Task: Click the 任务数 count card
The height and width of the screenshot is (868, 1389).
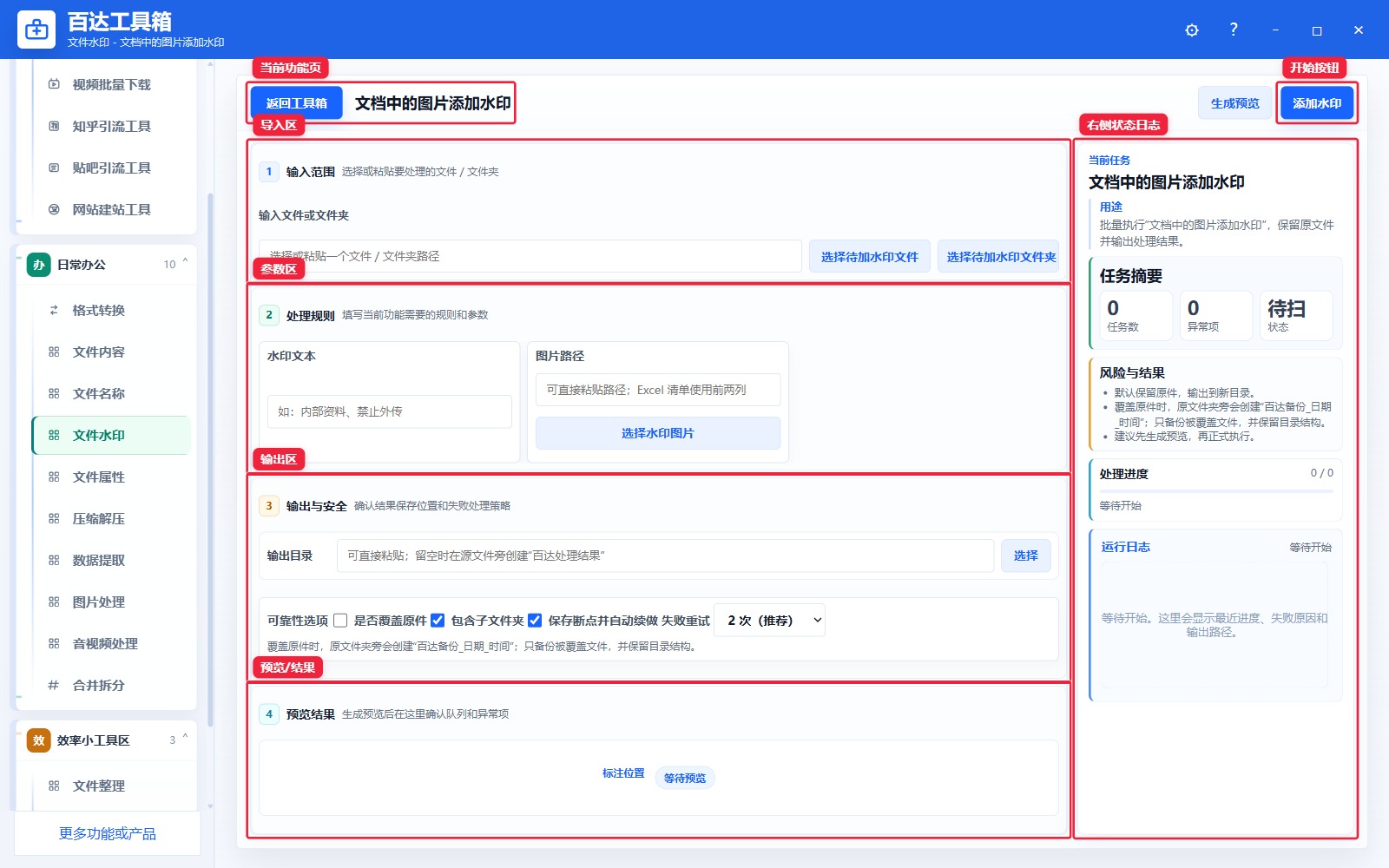Action: tap(1136, 315)
